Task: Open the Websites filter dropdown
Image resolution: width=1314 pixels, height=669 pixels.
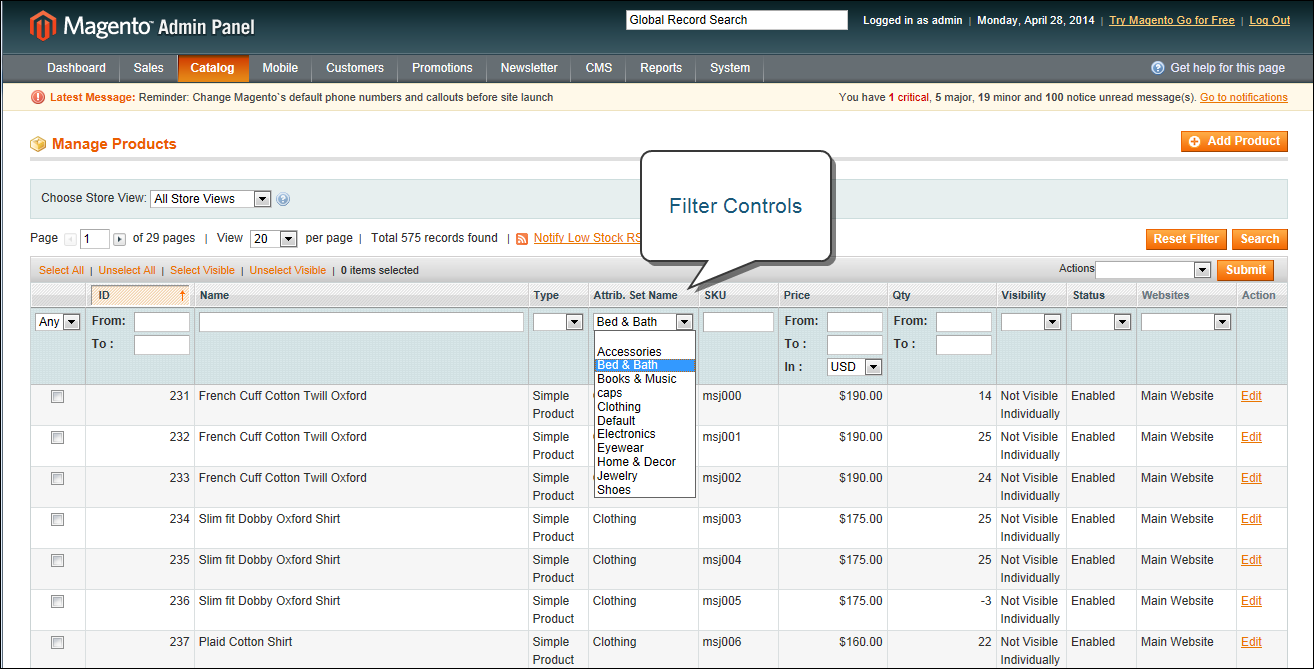Action: (1186, 322)
